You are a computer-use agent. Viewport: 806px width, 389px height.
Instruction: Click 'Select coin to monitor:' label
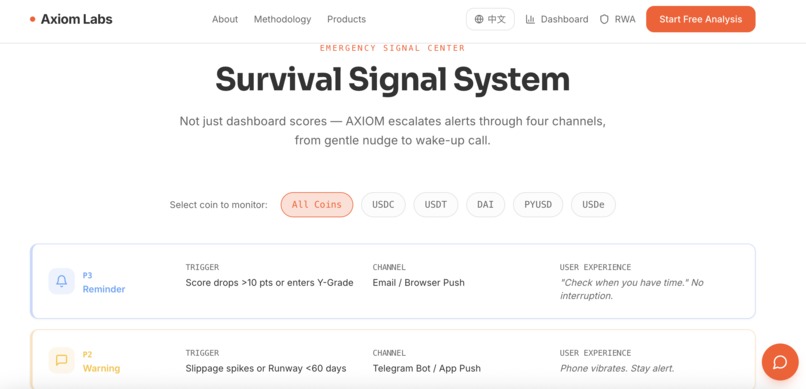[x=218, y=205]
